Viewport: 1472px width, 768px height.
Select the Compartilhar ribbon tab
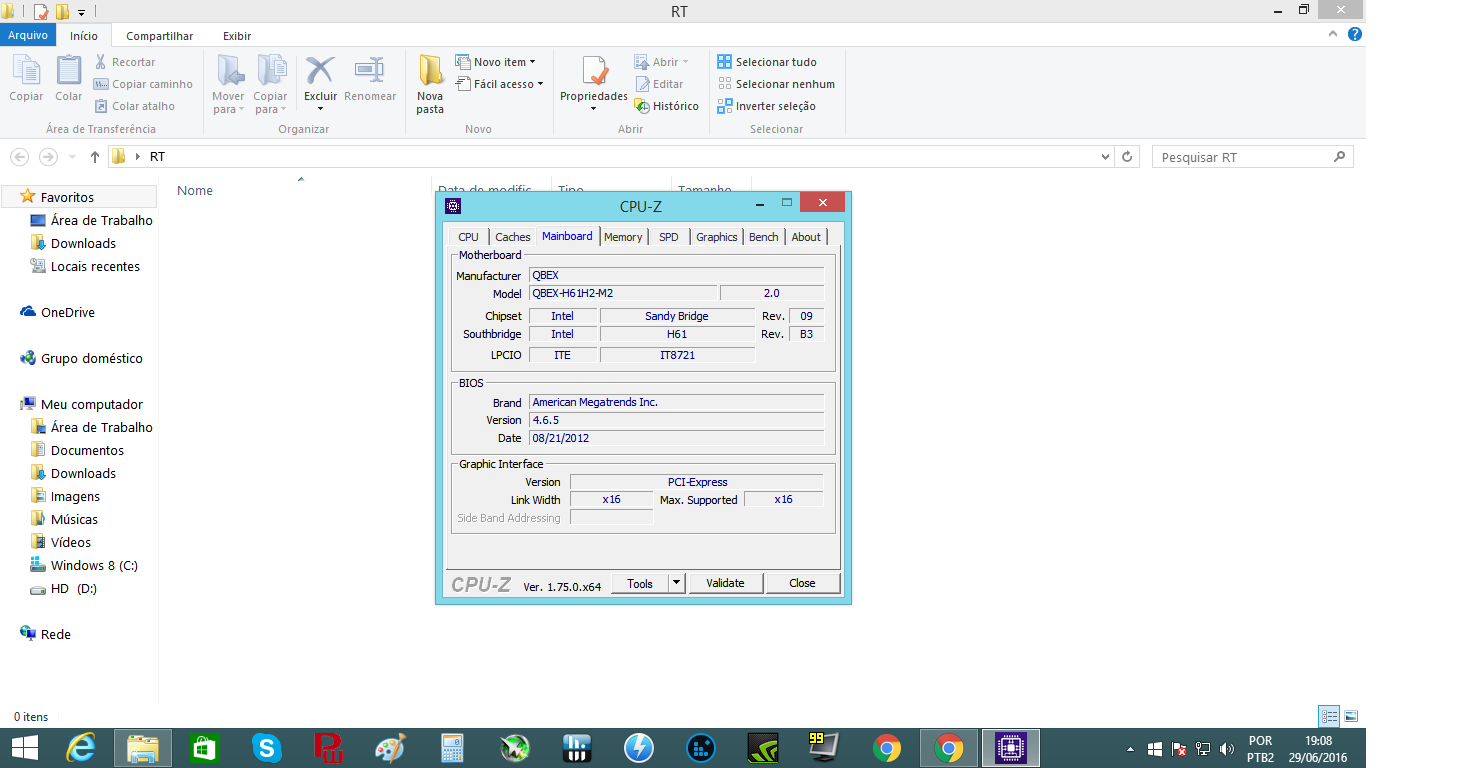[159, 36]
